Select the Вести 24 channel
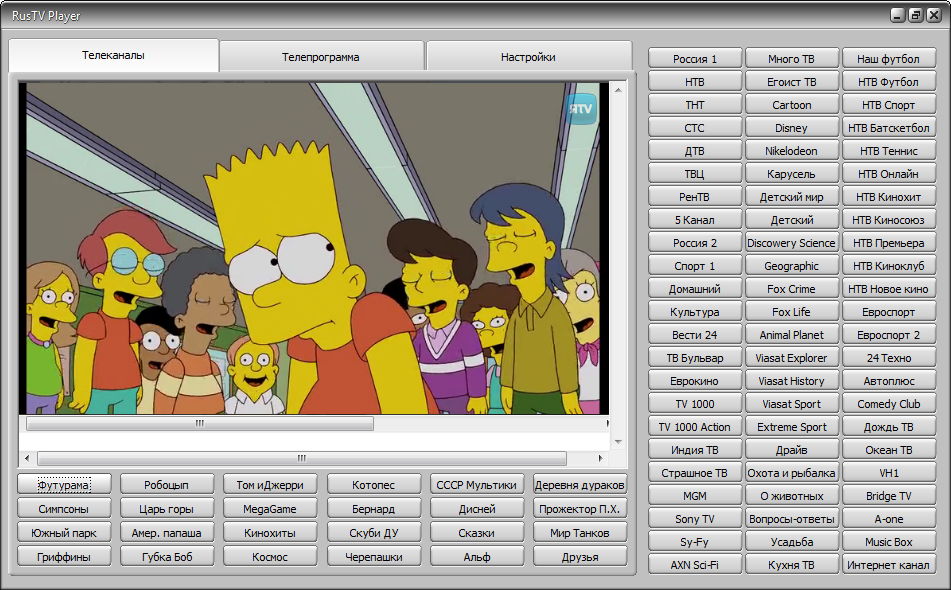Image resolution: width=951 pixels, height=590 pixels. coord(695,335)
